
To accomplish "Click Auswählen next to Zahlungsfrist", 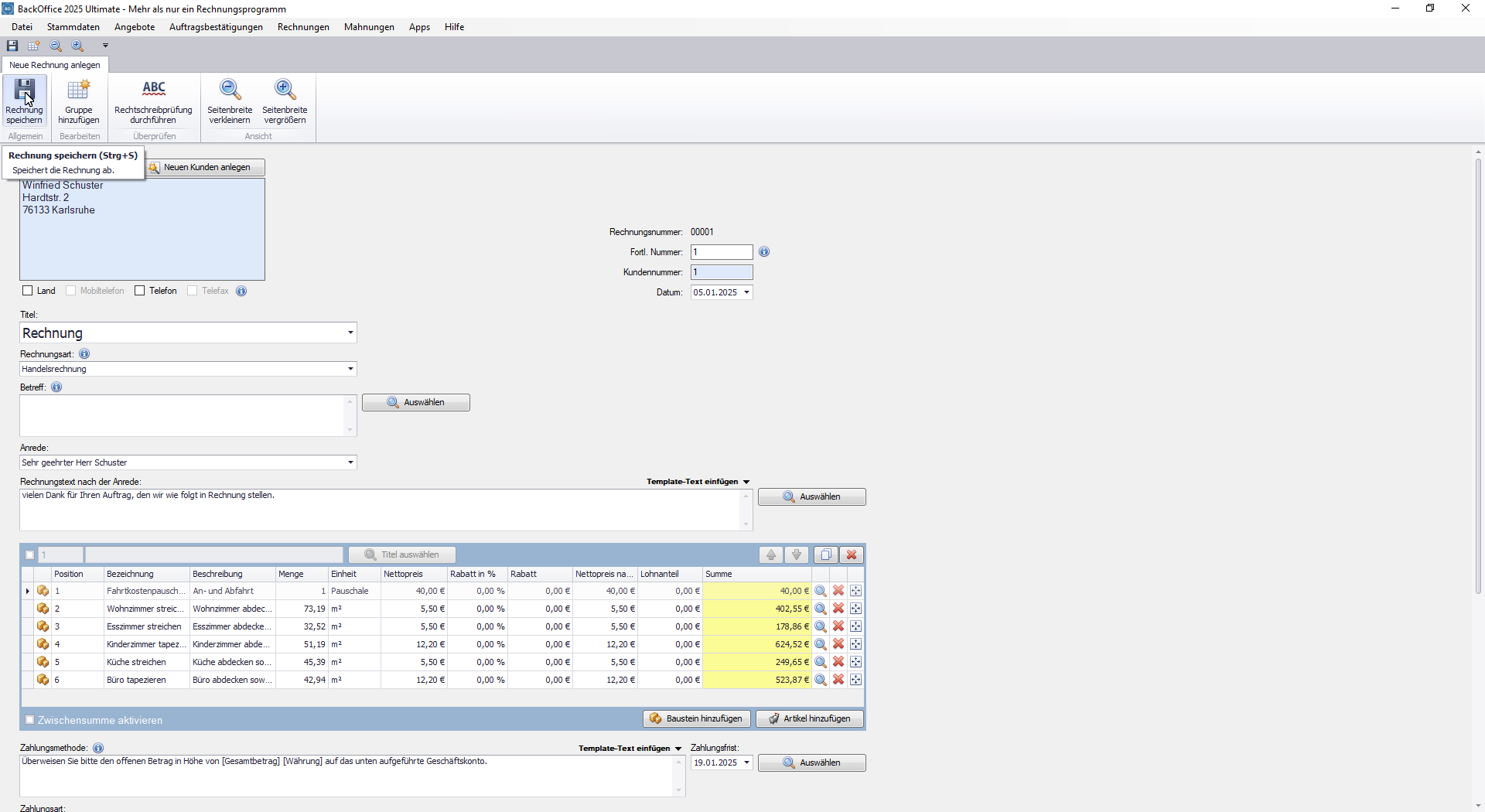I will (x=812, y=763).
